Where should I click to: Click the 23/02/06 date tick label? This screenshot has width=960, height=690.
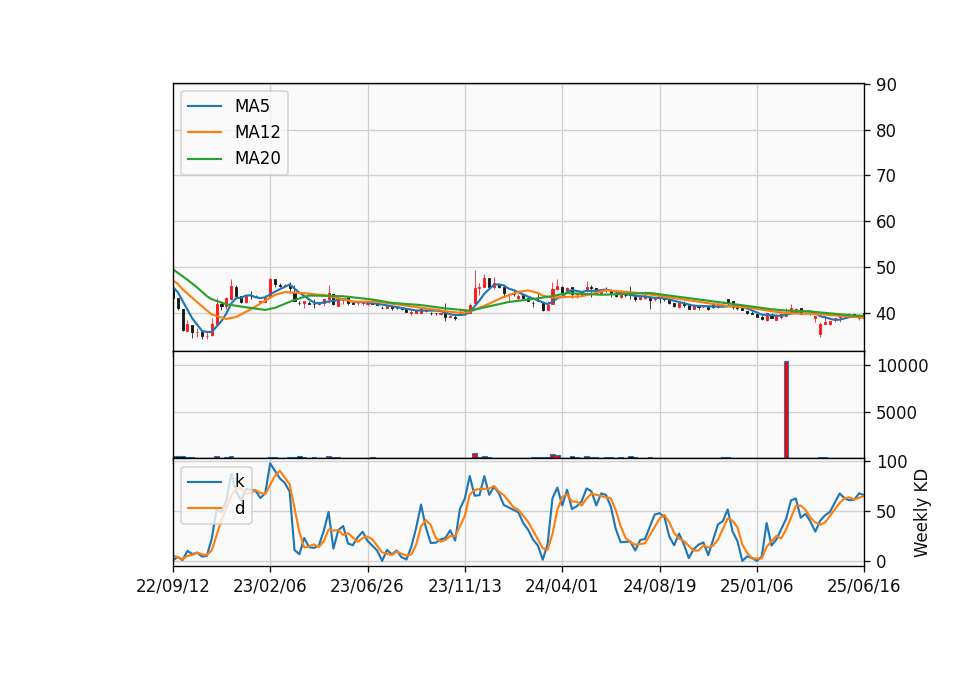[269, 587]
